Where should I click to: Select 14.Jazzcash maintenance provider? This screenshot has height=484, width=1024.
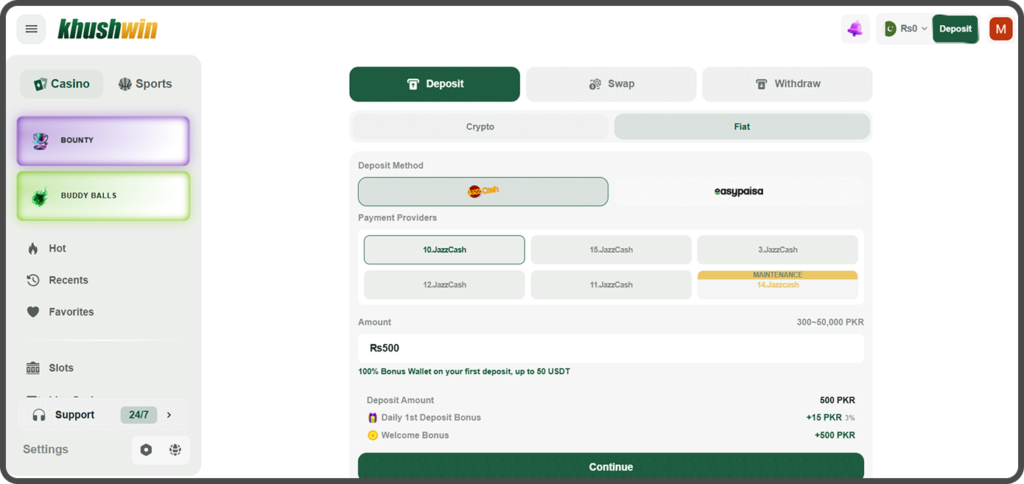[x=778, y=285]
